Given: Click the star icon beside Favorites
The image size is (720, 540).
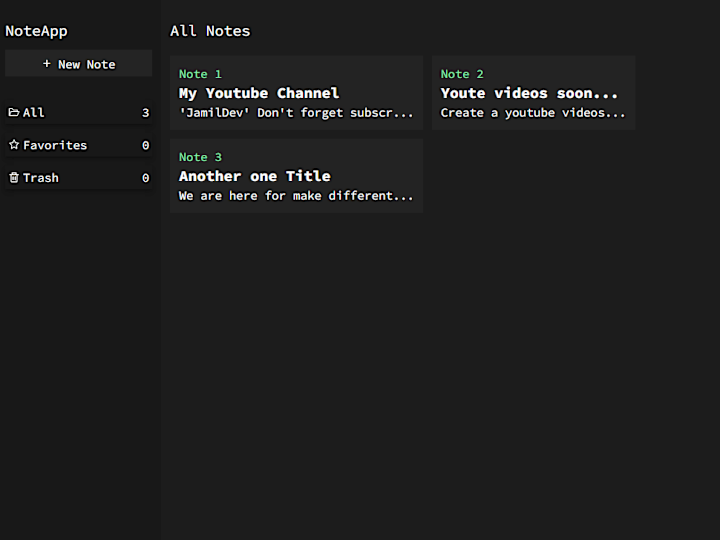Looking at the screenshot, I should tap(14, 145).
